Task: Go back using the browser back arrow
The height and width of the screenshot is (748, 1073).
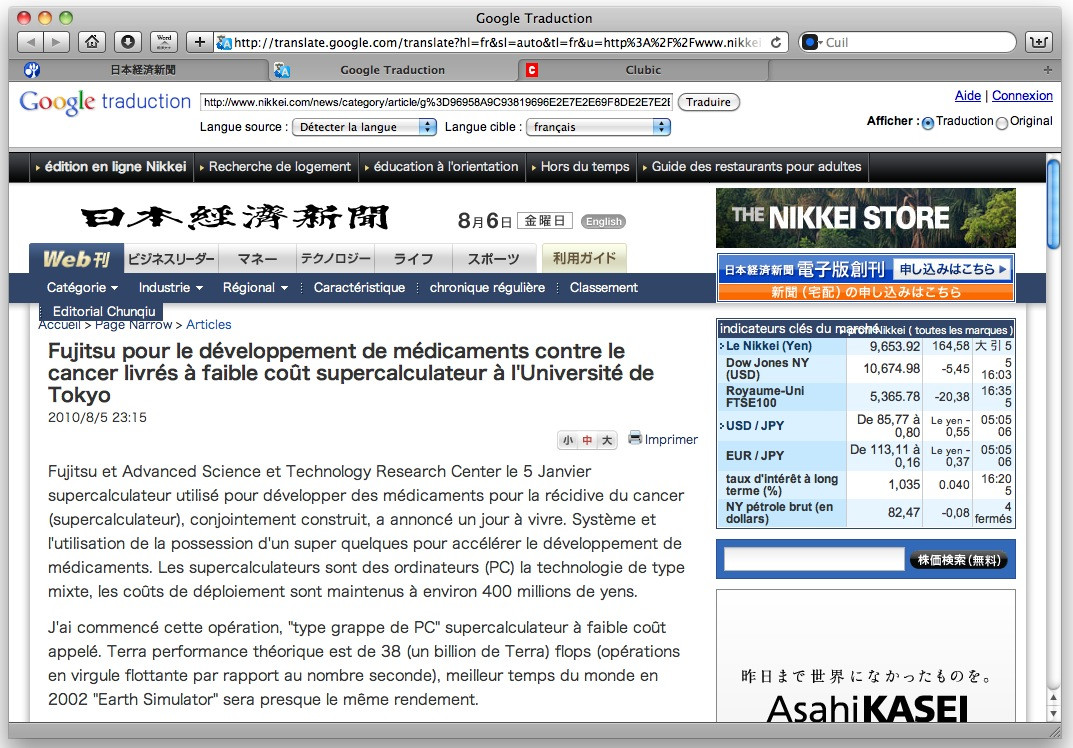Action: 31,42
